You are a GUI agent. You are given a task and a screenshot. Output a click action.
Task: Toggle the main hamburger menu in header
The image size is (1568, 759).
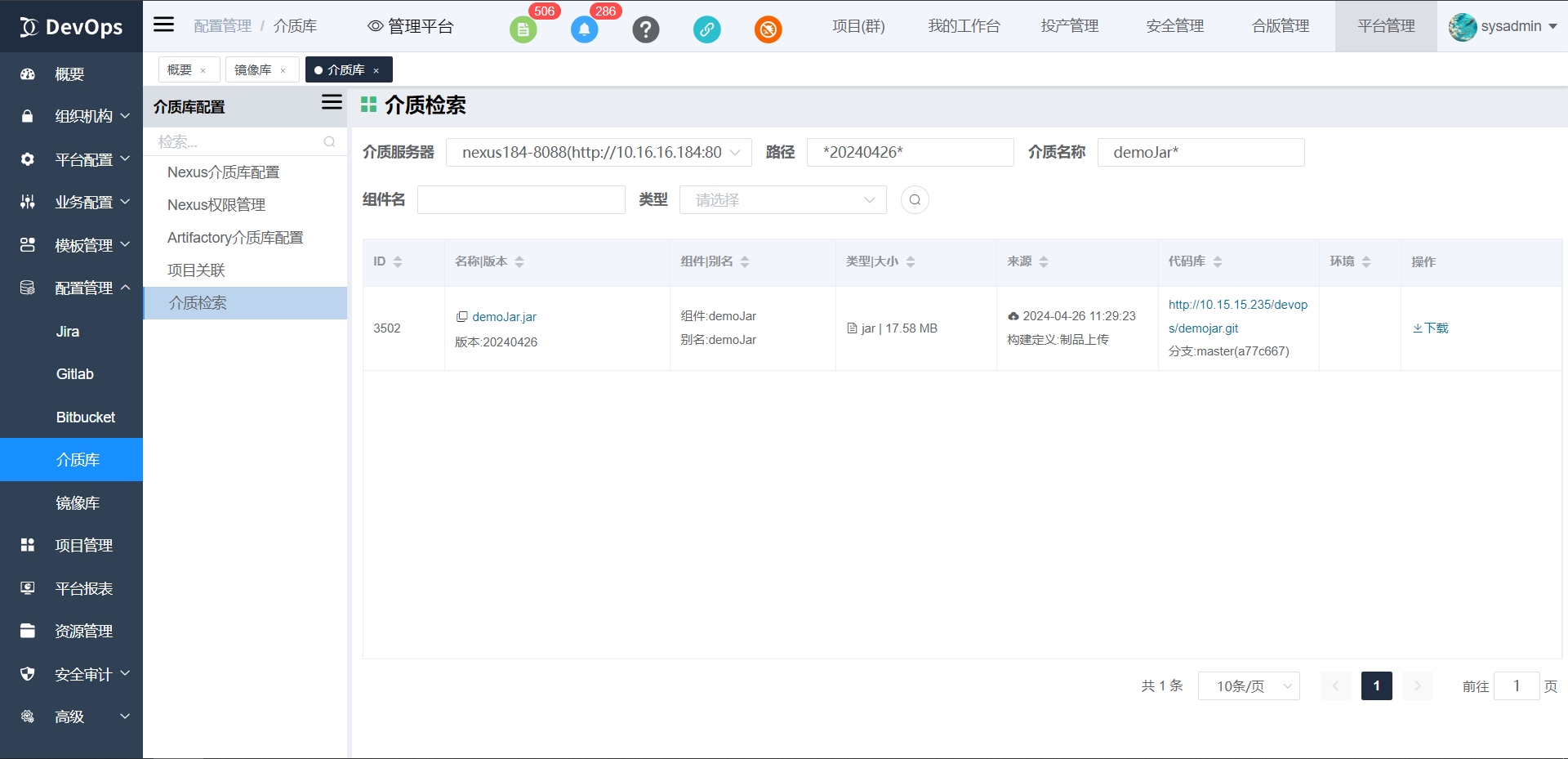(x=164, y=25)
